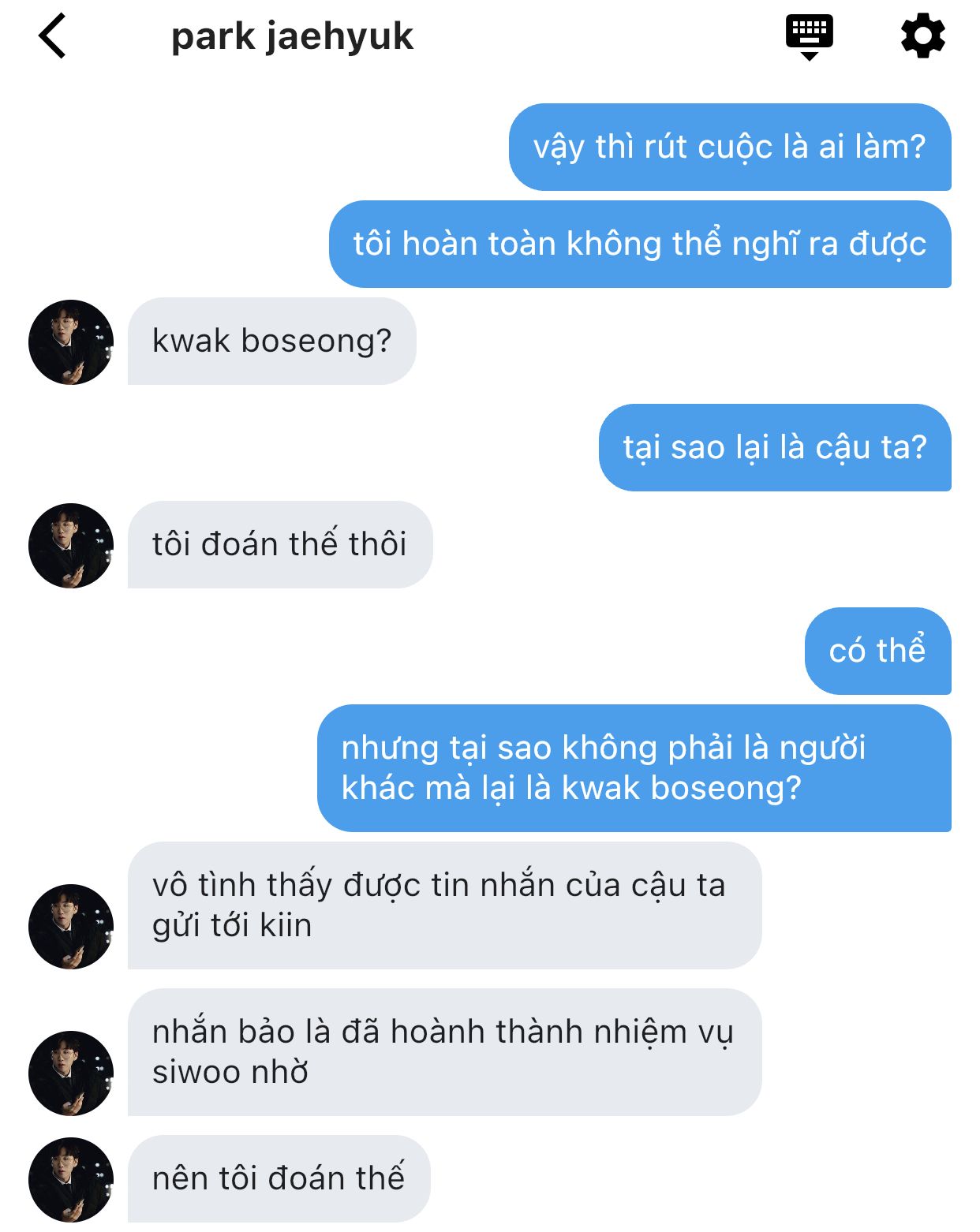
Task: Open the chat settings gear icon
Action: click(x=922, y=36)
